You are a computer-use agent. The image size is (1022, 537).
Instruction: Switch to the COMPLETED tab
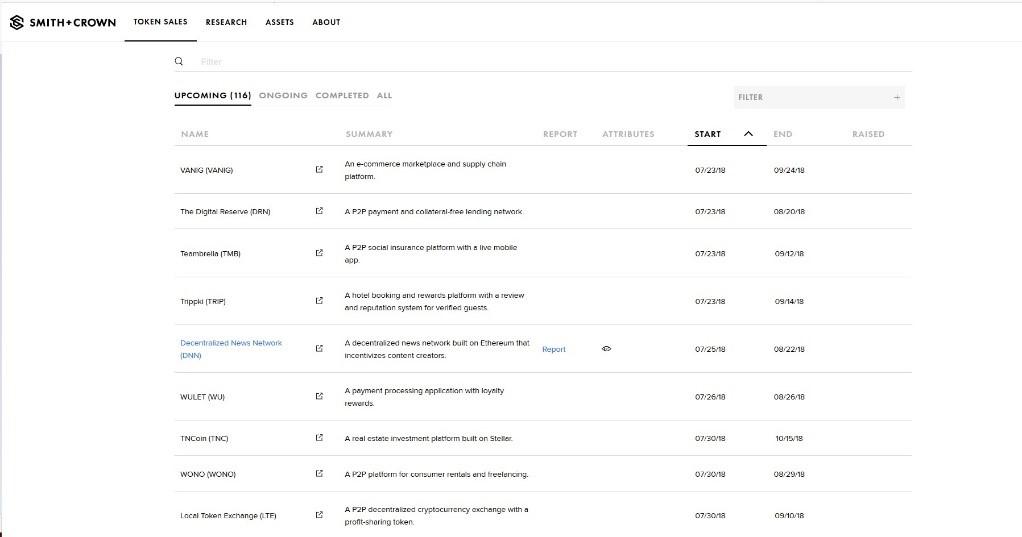342,95
